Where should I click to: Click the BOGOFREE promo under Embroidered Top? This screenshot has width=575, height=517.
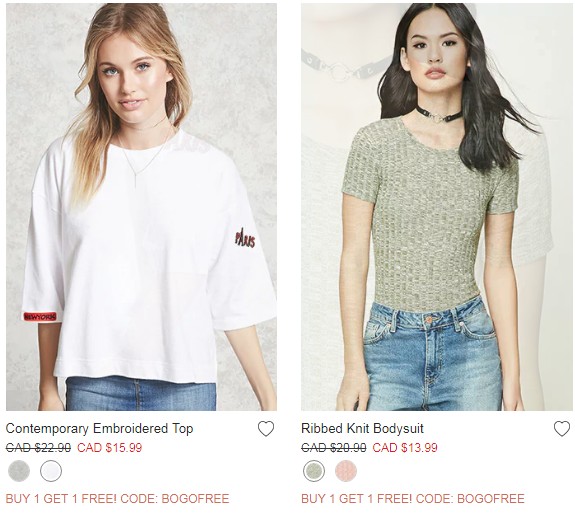[117, 499]
